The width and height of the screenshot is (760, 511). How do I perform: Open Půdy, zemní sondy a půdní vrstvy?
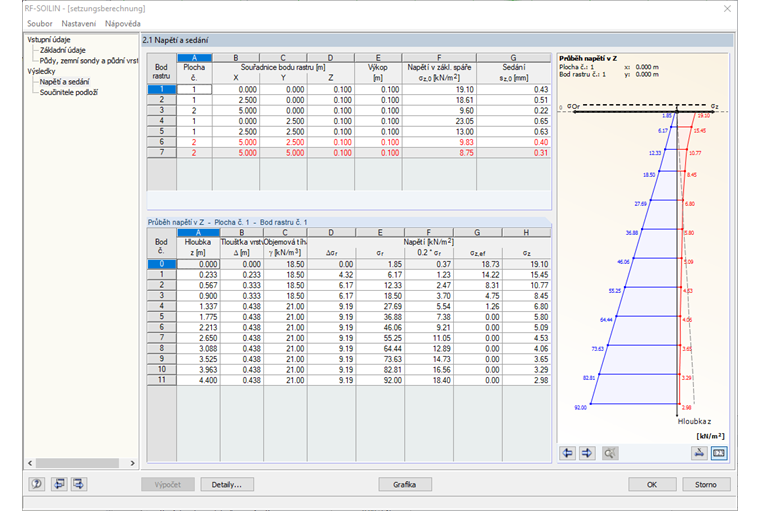(x=89, y=61)
